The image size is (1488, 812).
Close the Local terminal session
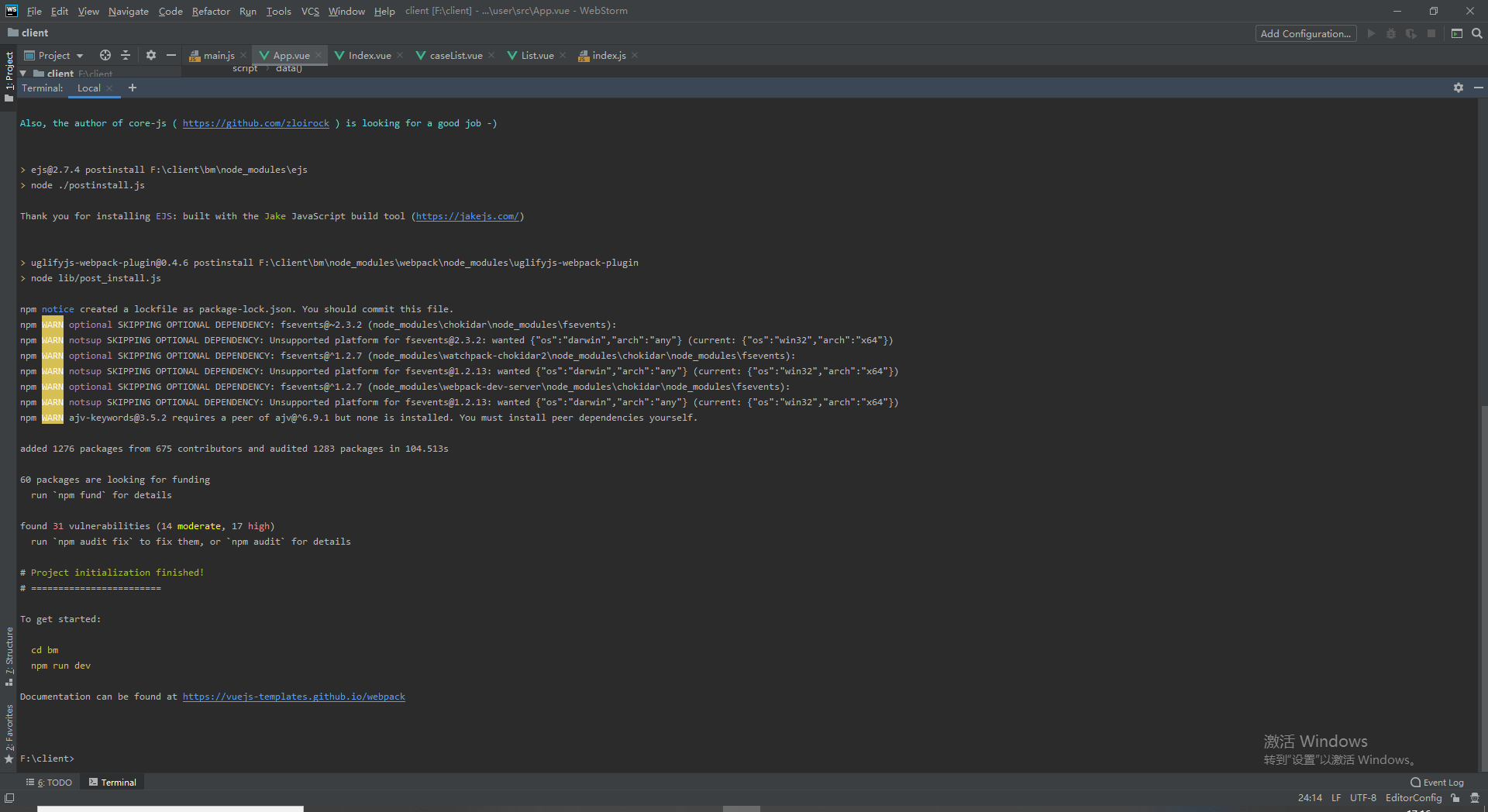pos(109,88)
